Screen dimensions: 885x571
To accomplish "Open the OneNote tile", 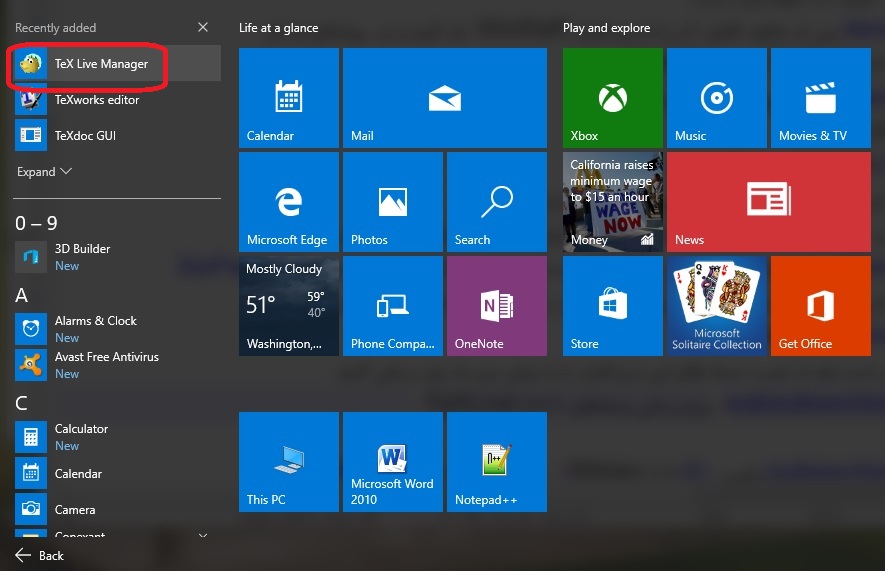I will pos(496,306).
